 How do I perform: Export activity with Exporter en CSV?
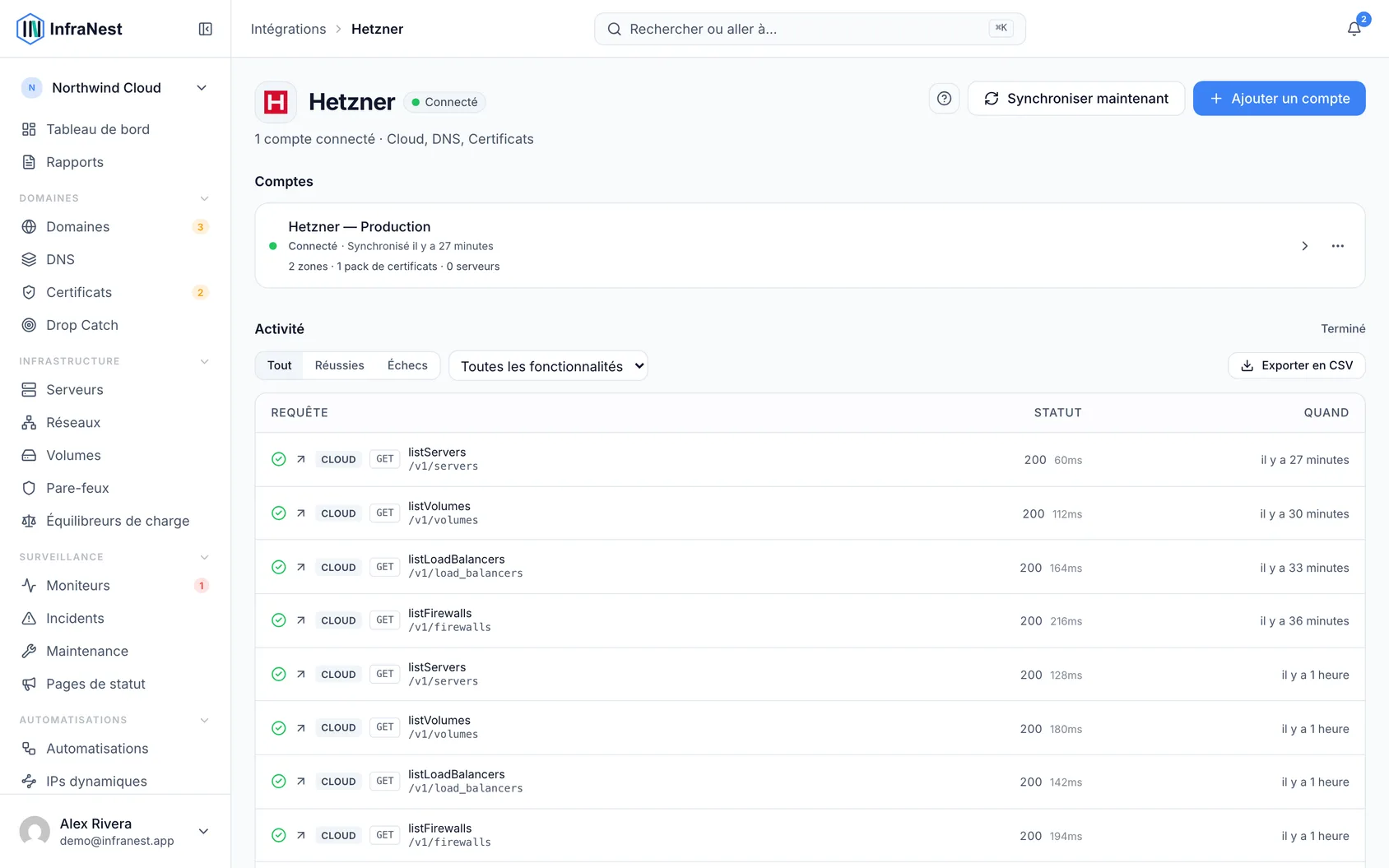click(x=1297, y=365)
